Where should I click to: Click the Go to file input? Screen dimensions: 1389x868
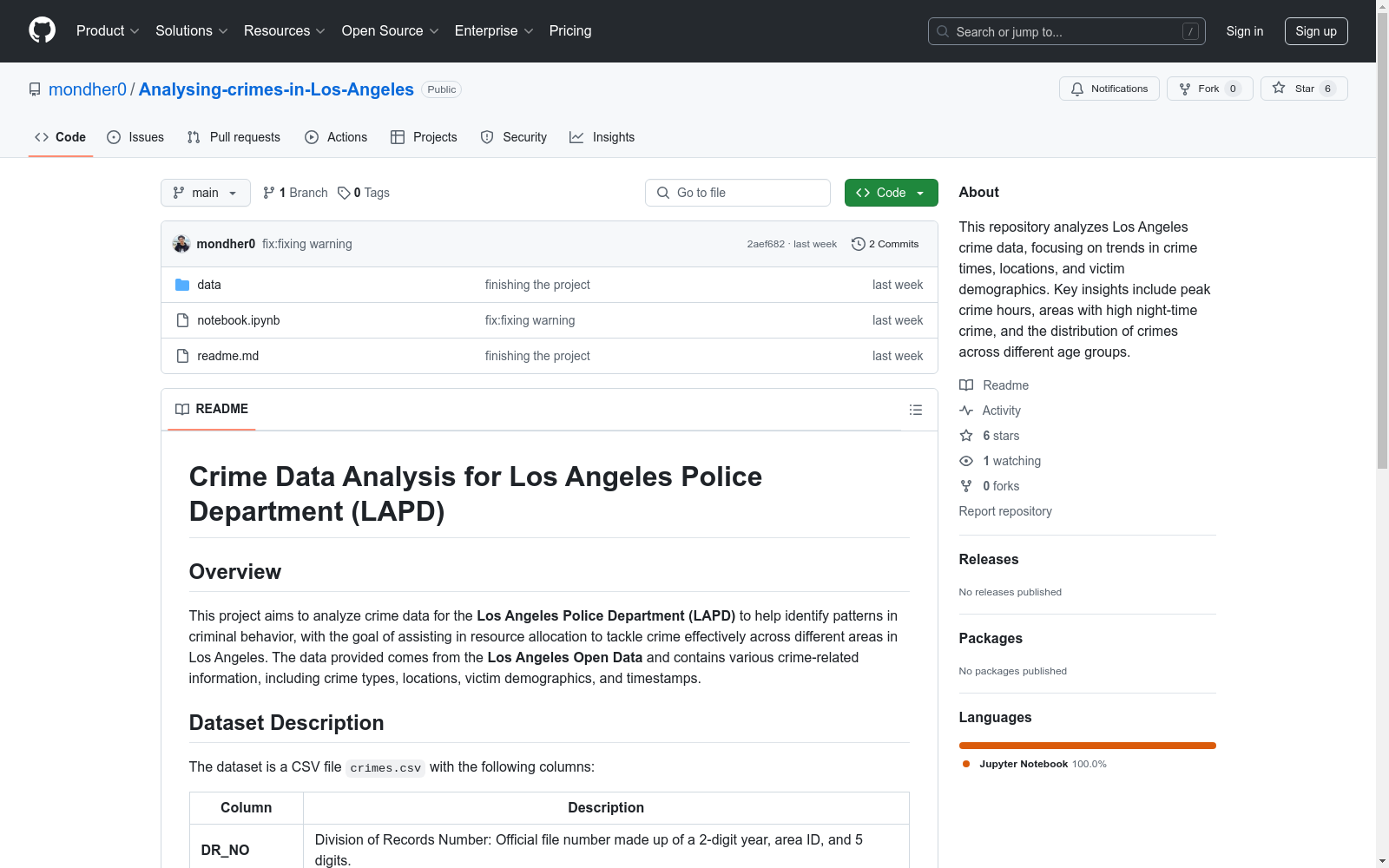738,193
